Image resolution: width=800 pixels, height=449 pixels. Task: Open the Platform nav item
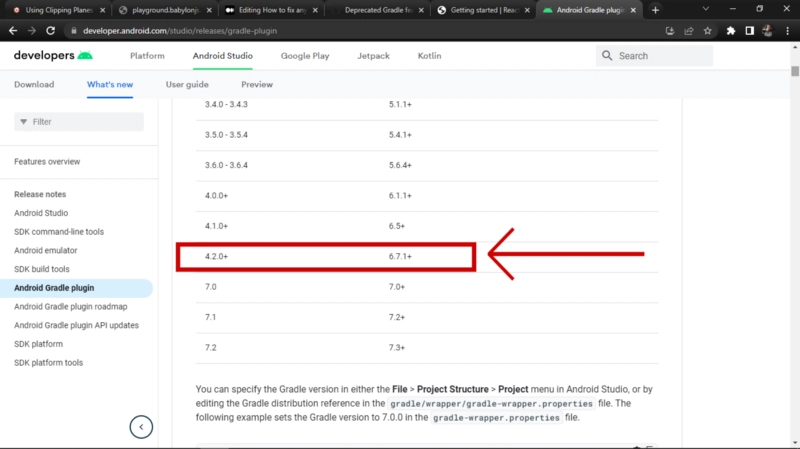coord(147,56)
